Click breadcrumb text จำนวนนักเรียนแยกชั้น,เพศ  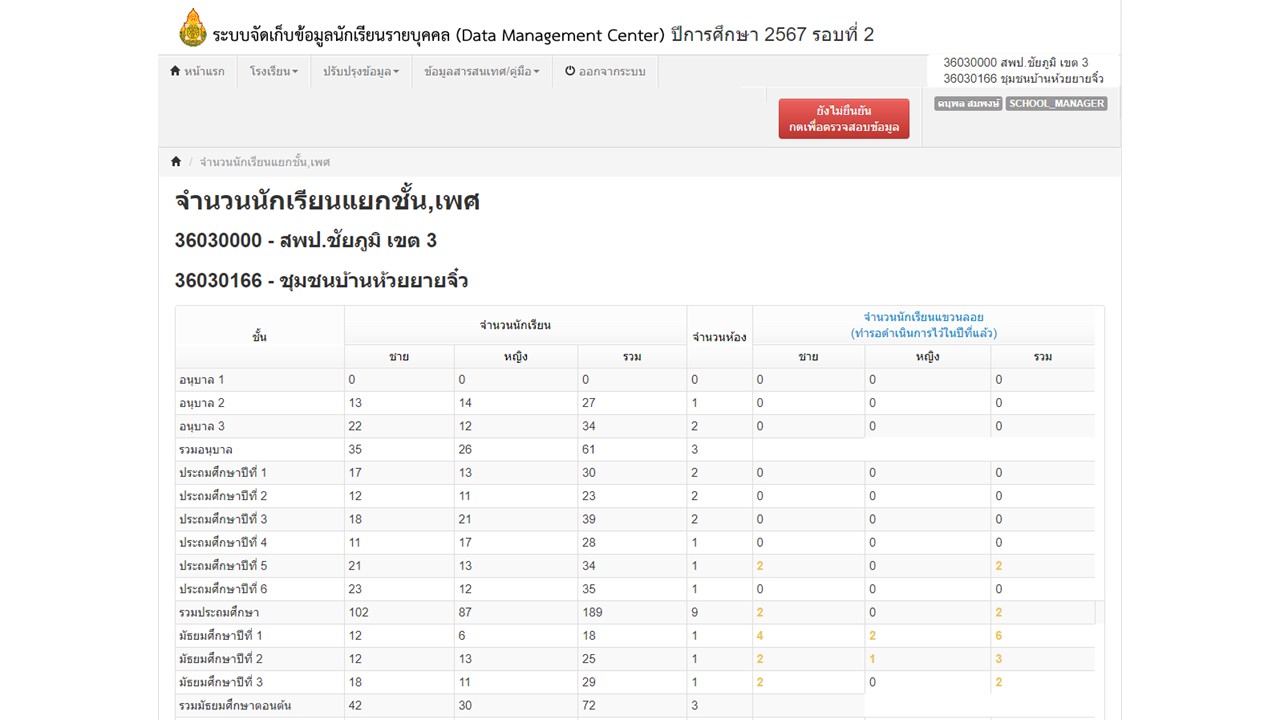pos(265,162)
